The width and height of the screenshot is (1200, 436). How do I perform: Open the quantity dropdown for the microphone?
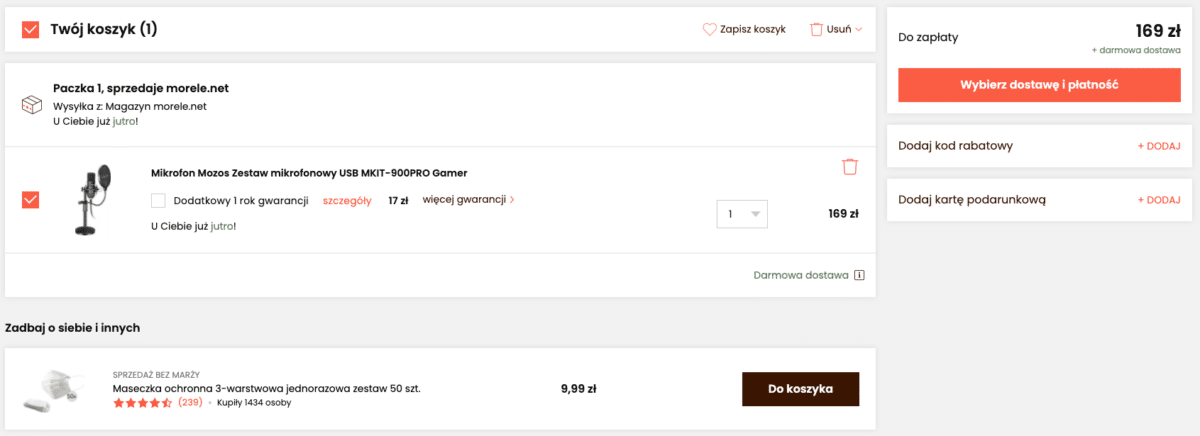(743, 214)
